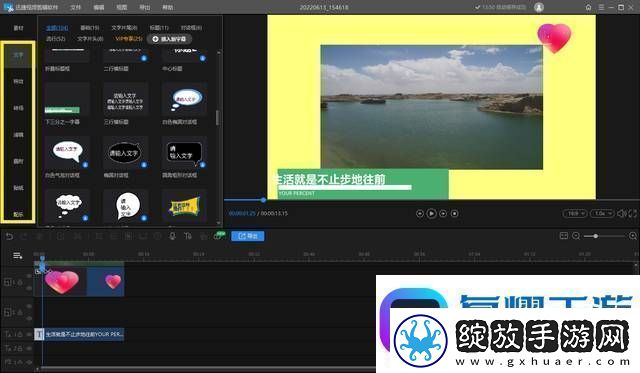Select the white subtitle text in preview
Image resolution: width=640 pixels, height=373 pixels.
(329, 179)
